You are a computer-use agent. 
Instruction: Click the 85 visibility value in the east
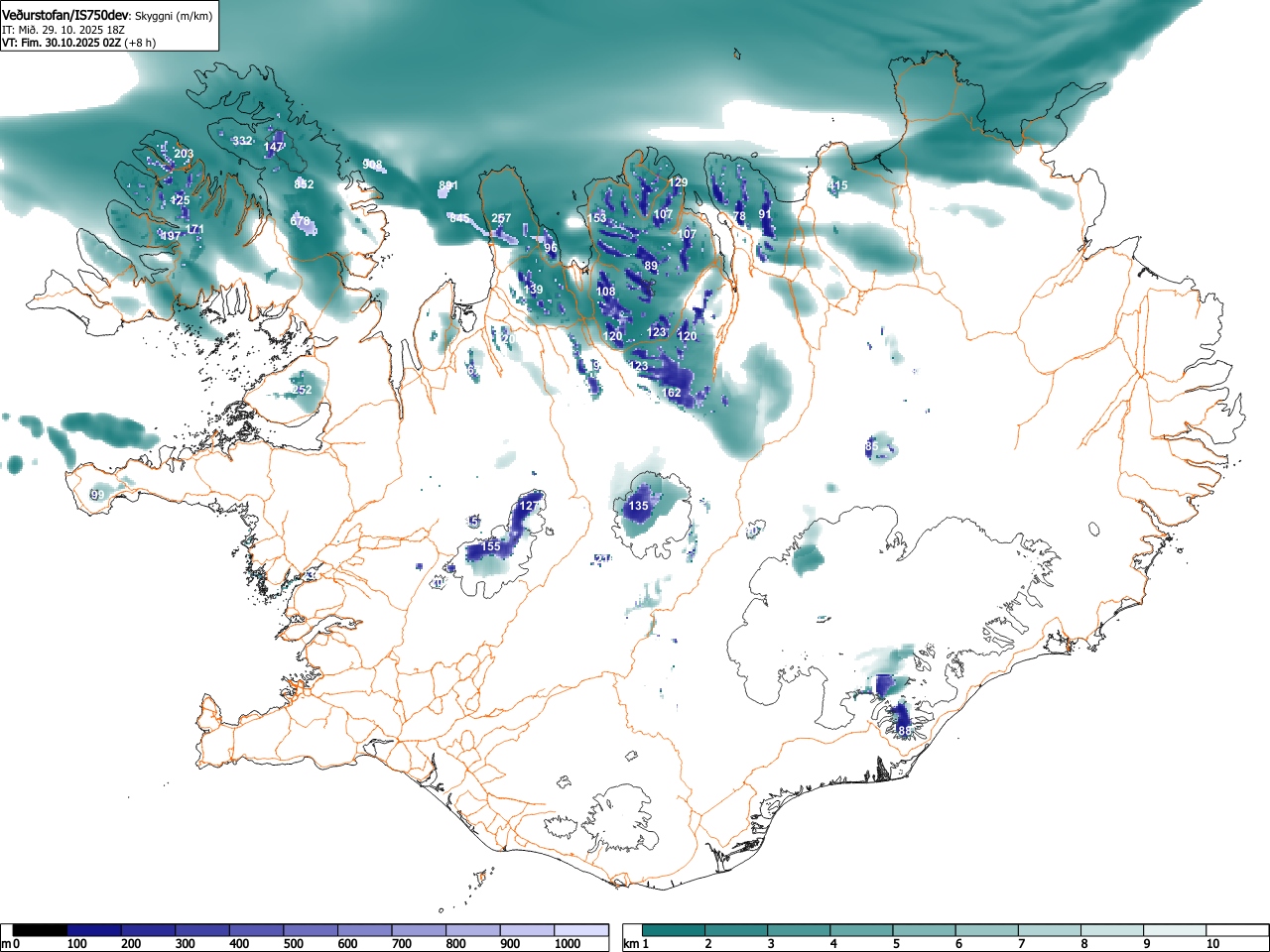pos(872,447)
